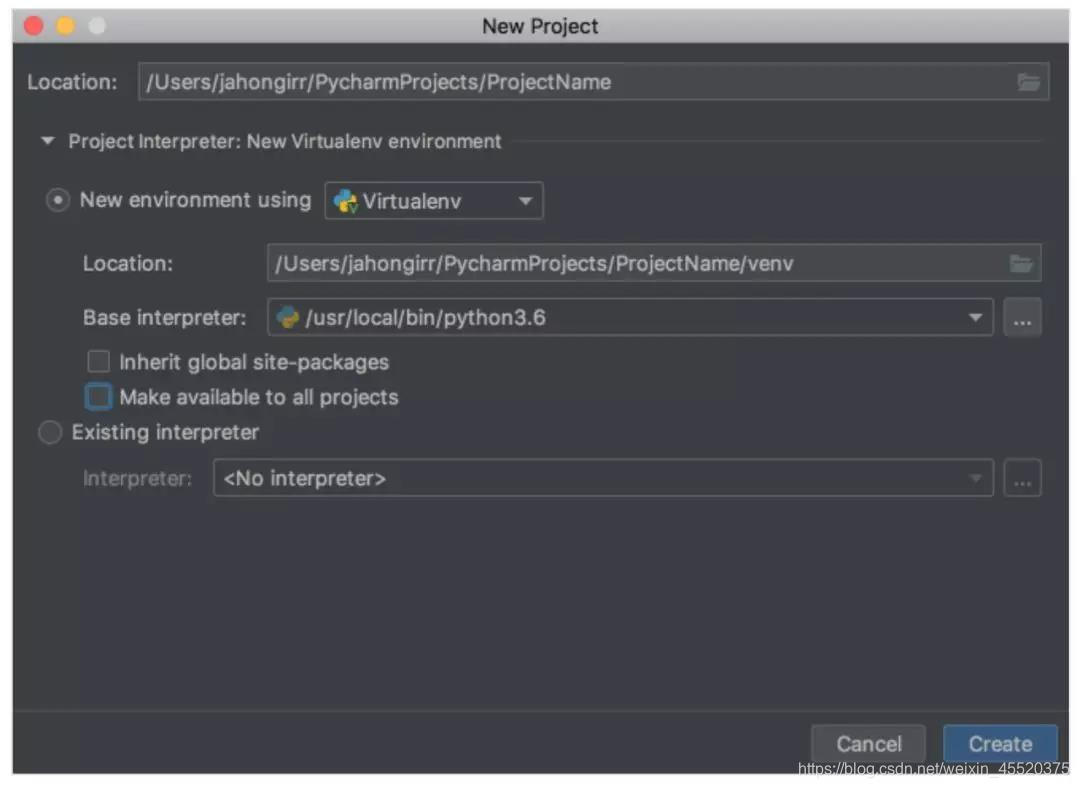Click the 'New Project' window title
1080x788 pixels.
pyautogui.click(x=540, y=26)
